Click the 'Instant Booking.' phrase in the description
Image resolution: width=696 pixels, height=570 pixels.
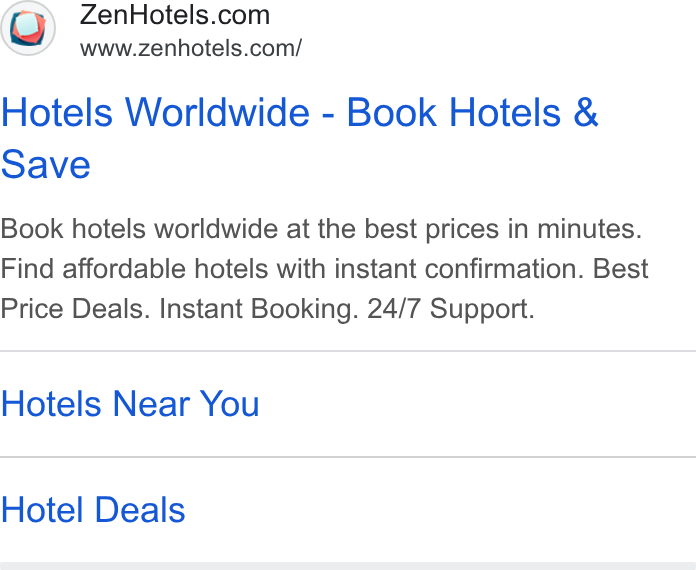pyautogui.click(x=259, y=309)
